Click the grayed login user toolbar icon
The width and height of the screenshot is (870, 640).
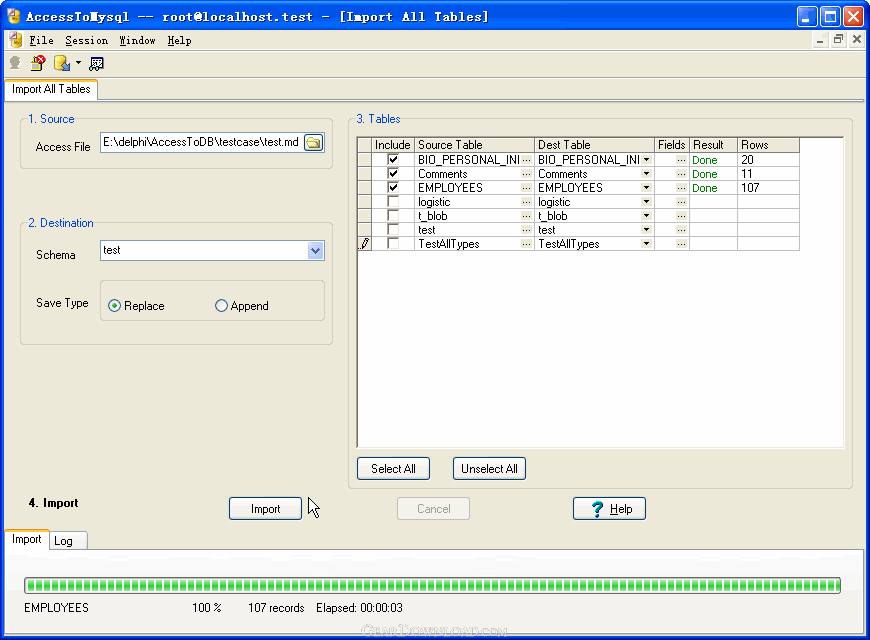pos(15,63)
